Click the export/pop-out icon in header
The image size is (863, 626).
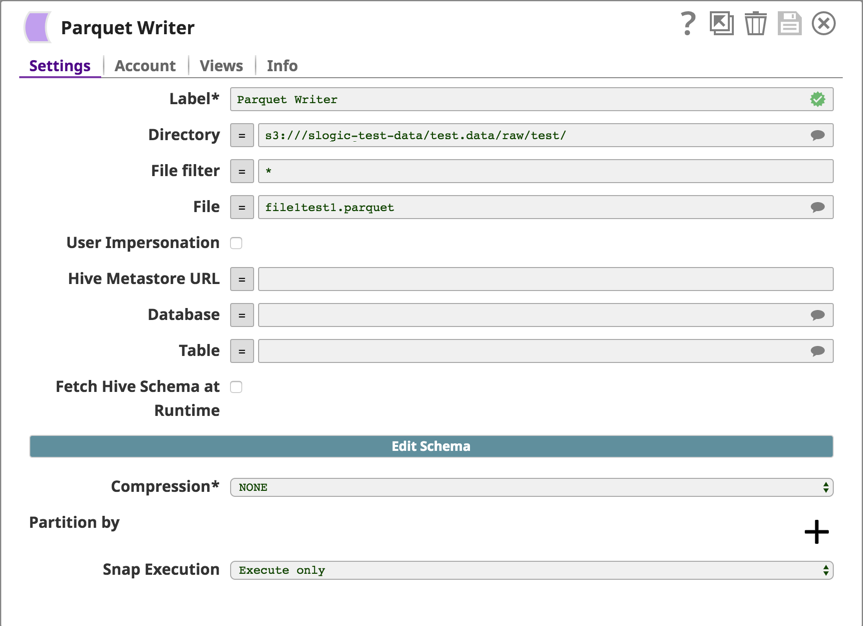tap(721, 24)
